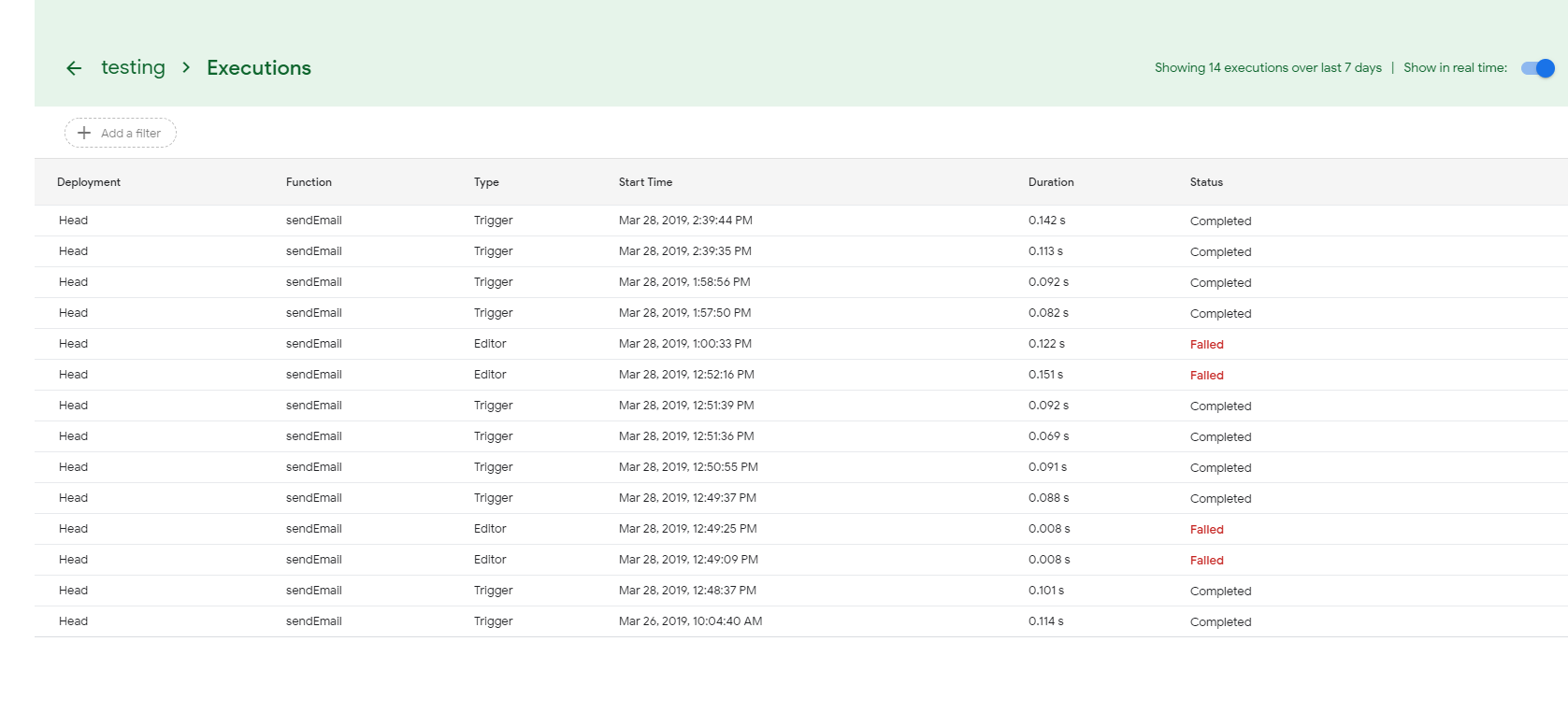Image resolution: width=1568 pixels, height=713 pixels.
Task: Select the Executions breadcrumb title
Action: coord(259,68)
